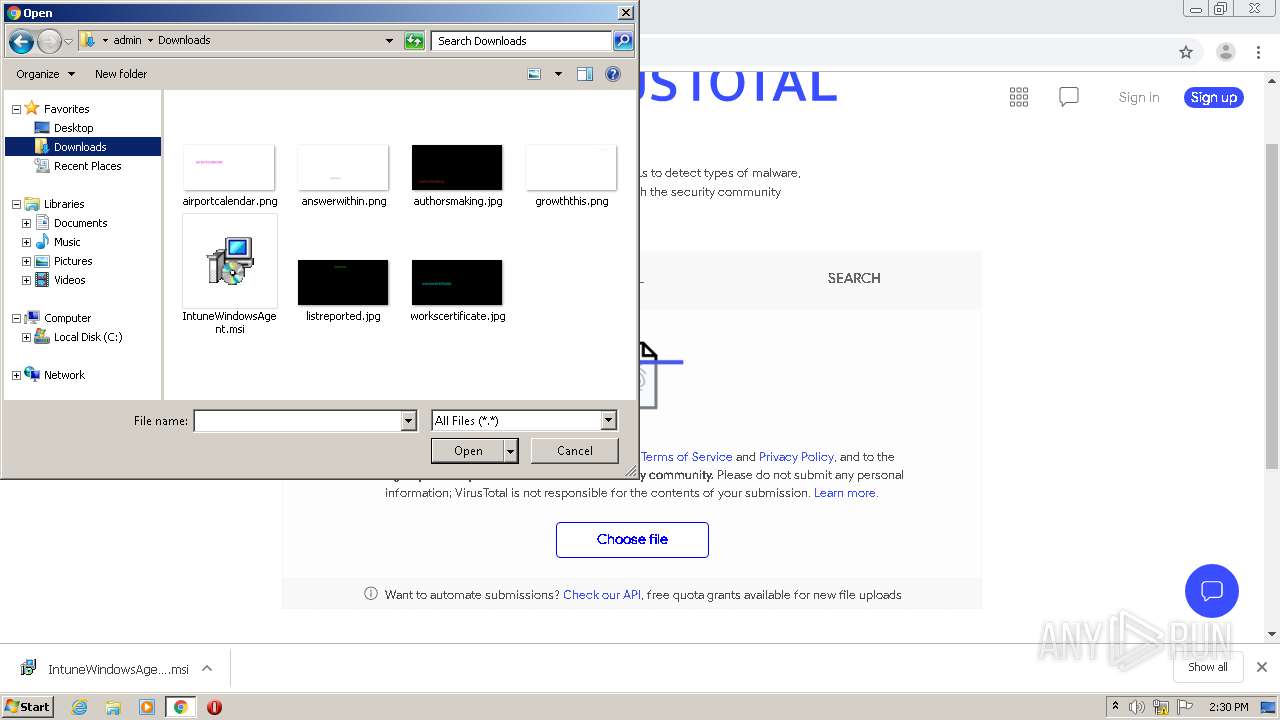
Task: Select growththis.png file
Action: 571,176
